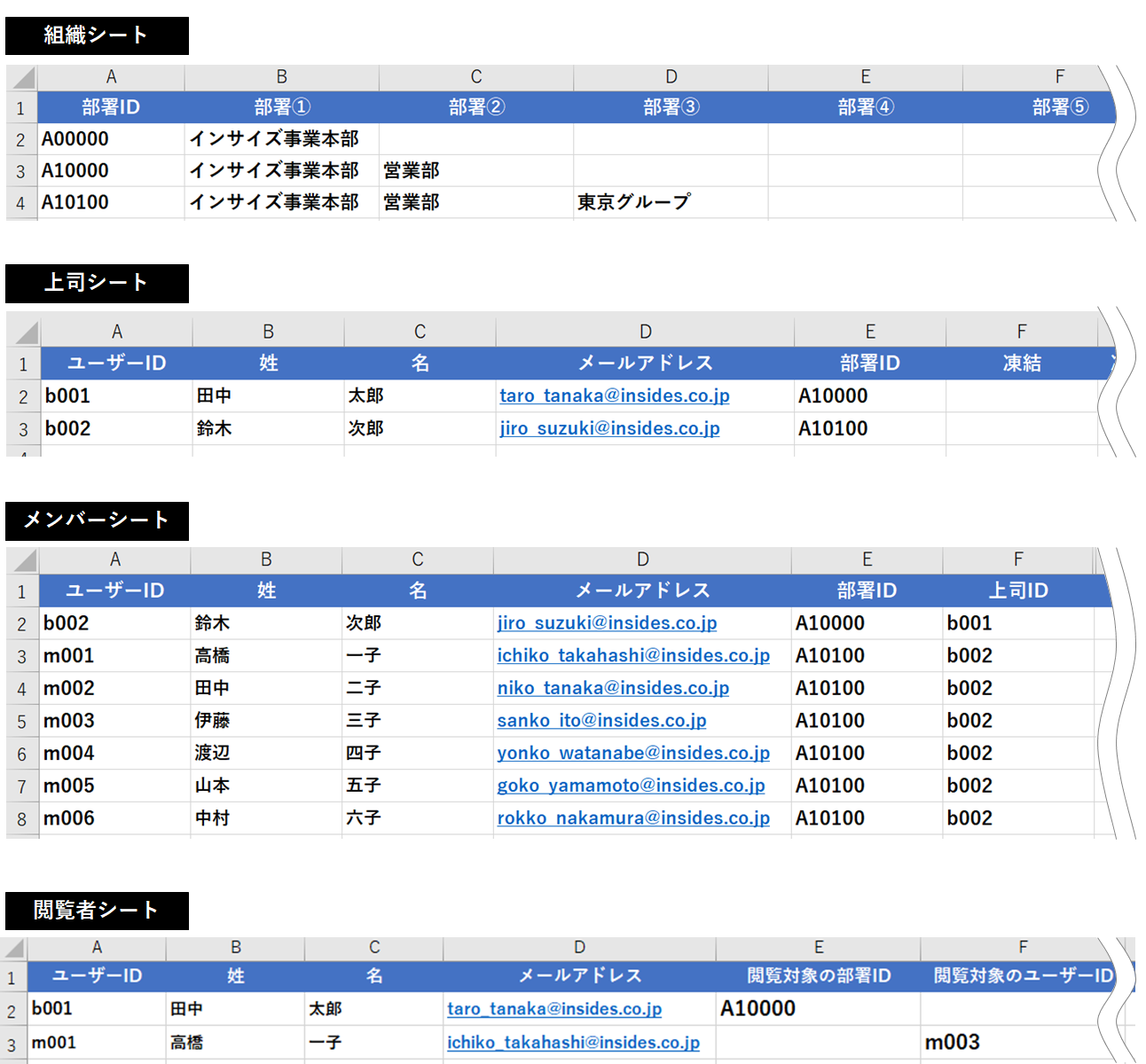Select cell m006 in メンバーシート
This screenshot has height=1064, width=1146.
click(x=114, y=818)
